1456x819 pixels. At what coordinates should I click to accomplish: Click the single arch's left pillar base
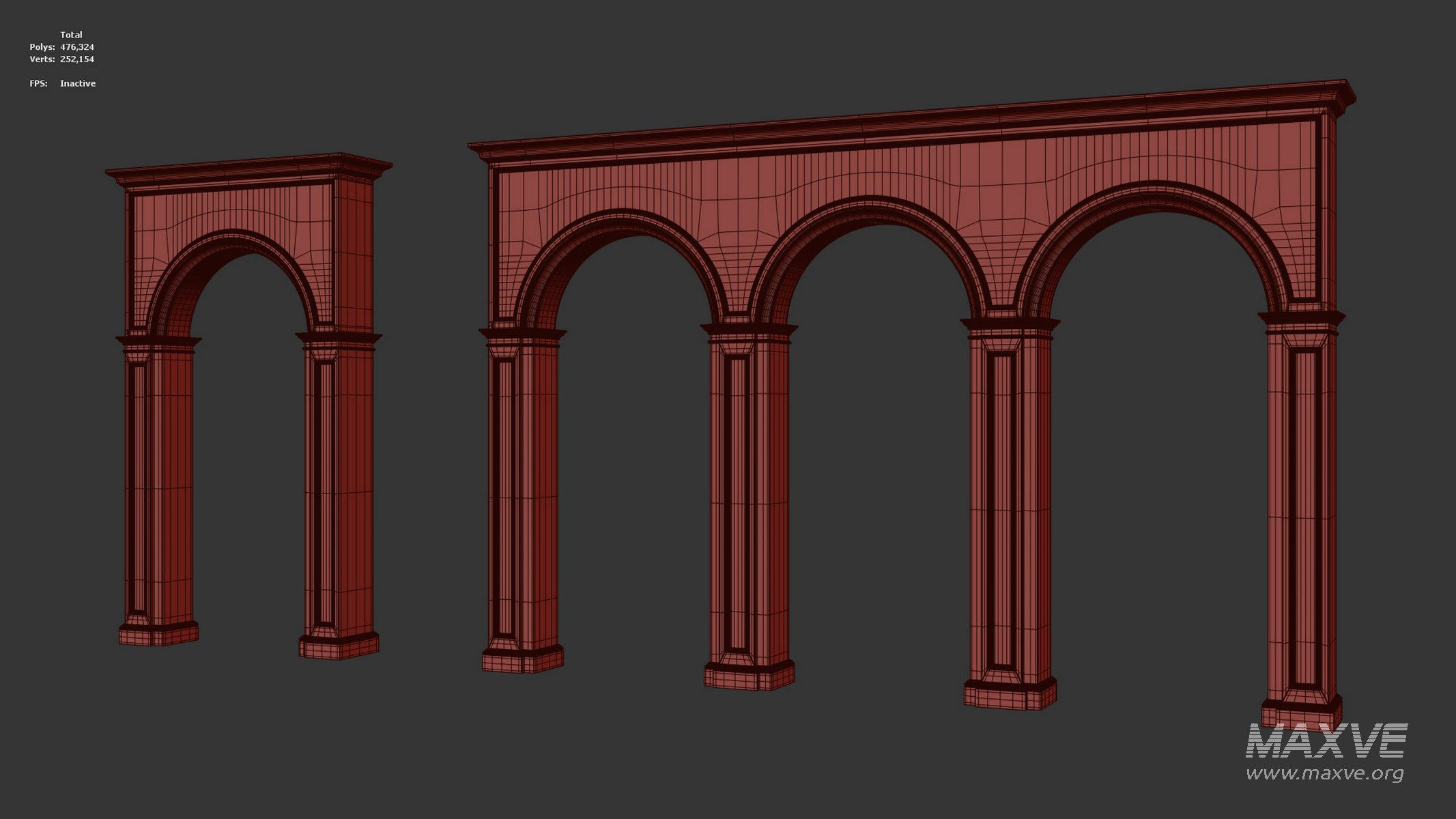click(158, 634)
